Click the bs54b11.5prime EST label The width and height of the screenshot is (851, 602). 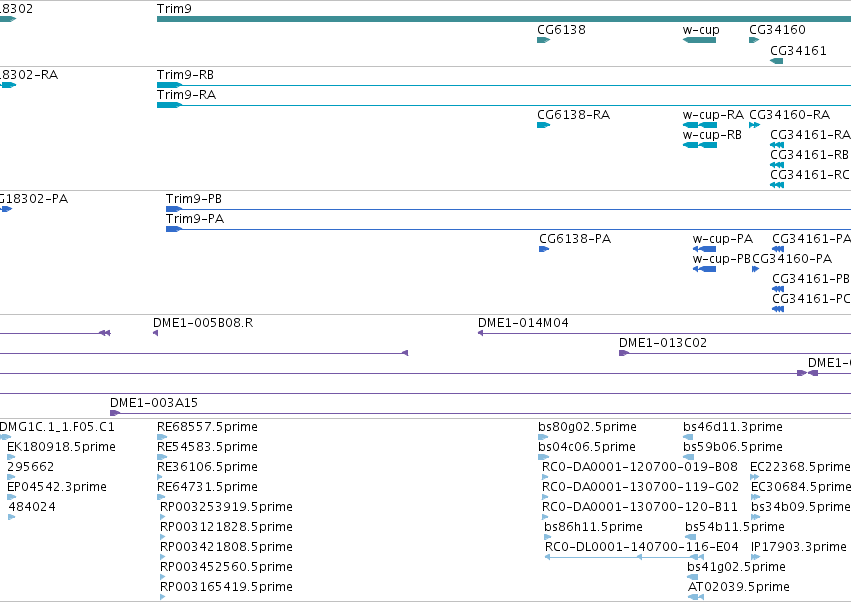pyautogui.click(x=735, y=527)
